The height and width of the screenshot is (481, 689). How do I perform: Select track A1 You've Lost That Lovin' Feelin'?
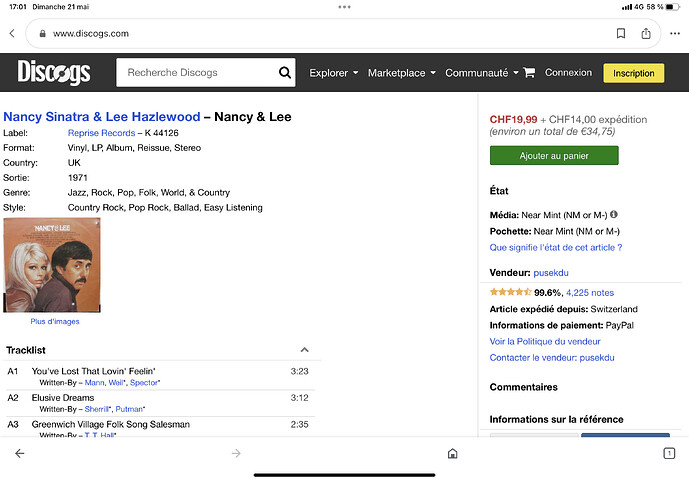pyautogui.click(x=93, y=371)
